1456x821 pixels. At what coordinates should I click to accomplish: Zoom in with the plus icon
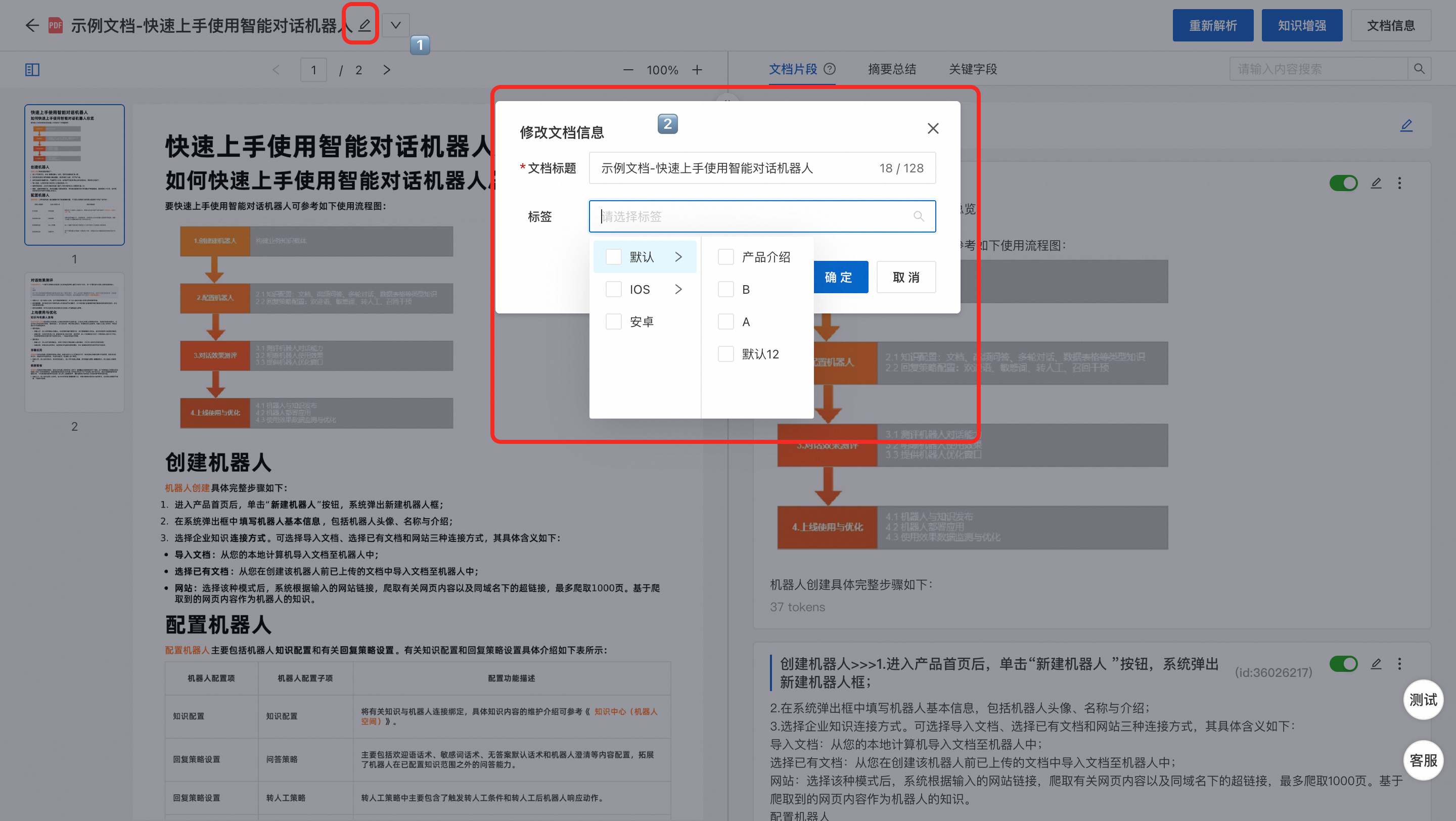697,69
